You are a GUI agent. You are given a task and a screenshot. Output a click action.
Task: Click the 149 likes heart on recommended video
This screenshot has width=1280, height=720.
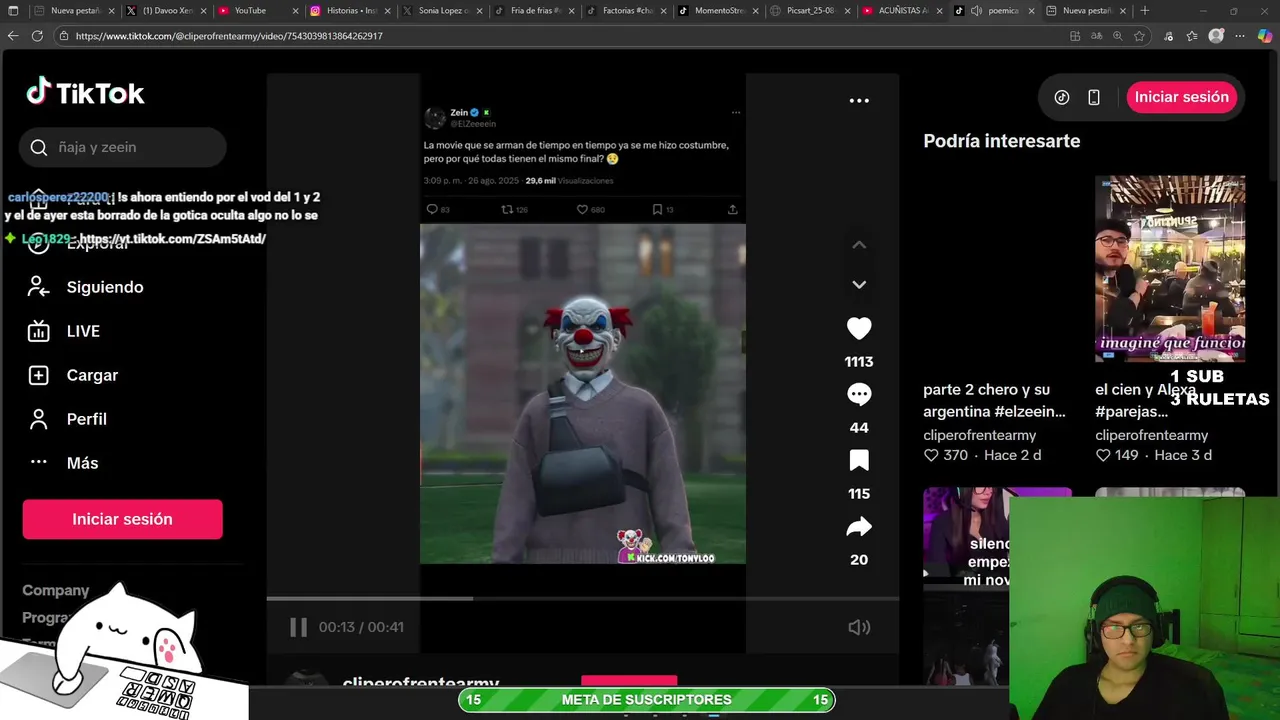point(1103,455)
